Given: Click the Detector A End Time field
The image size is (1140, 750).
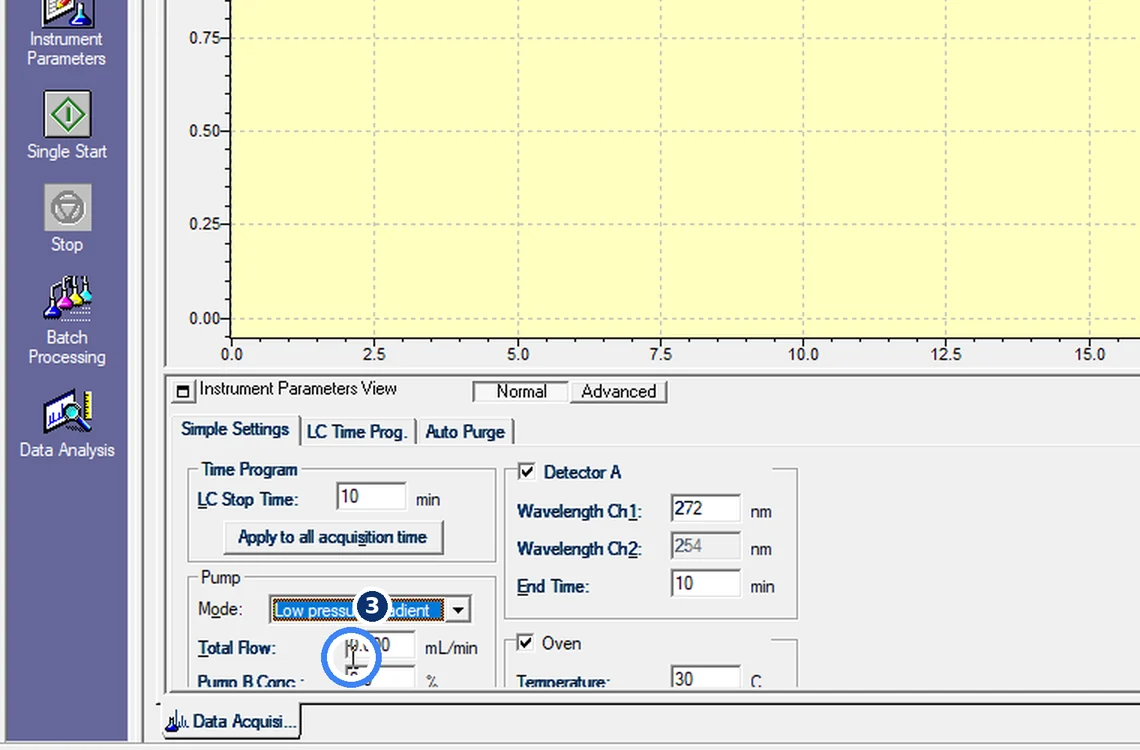Looking at the screenshot, I should (705, 584).
